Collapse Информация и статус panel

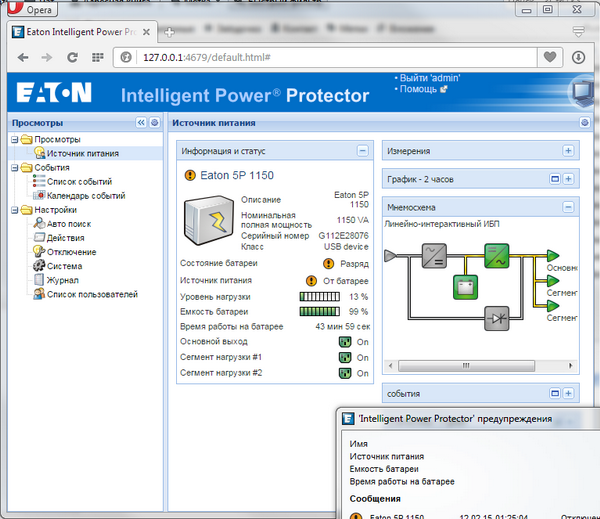362,151
